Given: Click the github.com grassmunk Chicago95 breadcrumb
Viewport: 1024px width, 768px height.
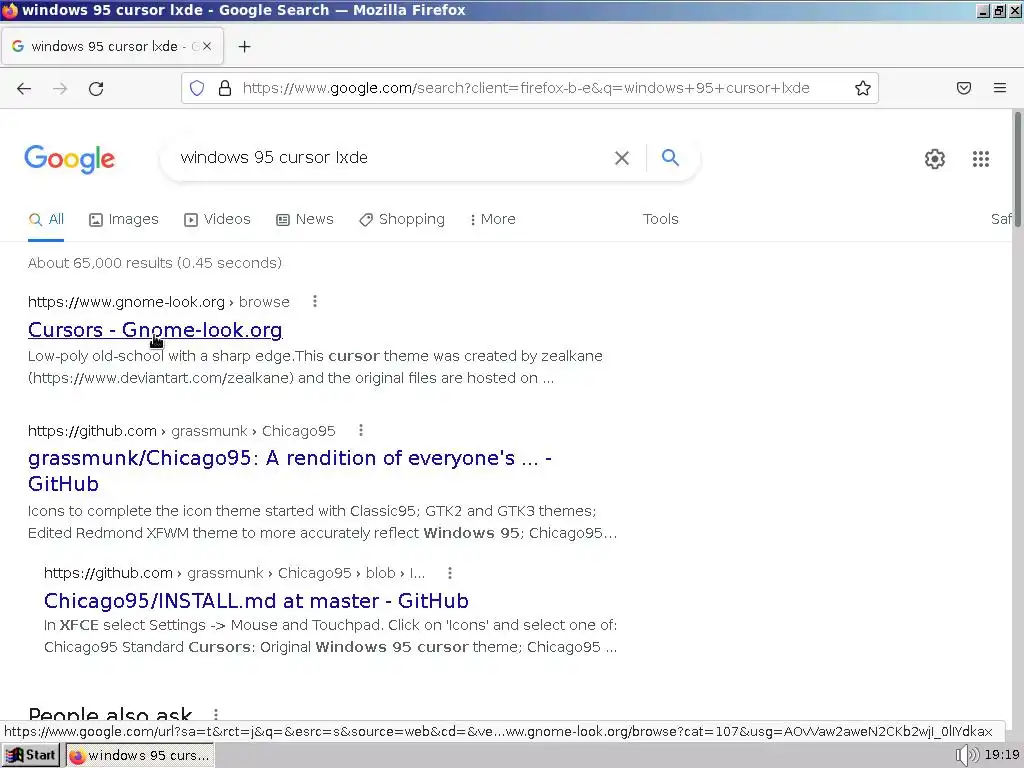Looking at the screenshot, I should coord(182,431).
